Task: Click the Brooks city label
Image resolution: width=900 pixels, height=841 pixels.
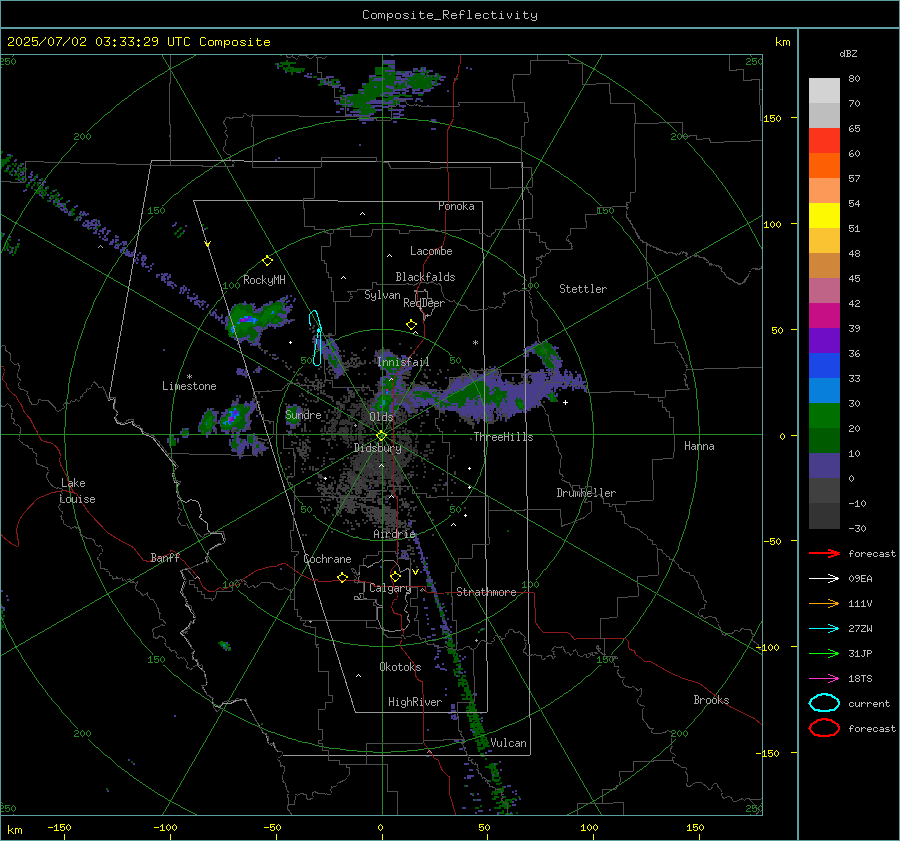Action: click(711, 700)
